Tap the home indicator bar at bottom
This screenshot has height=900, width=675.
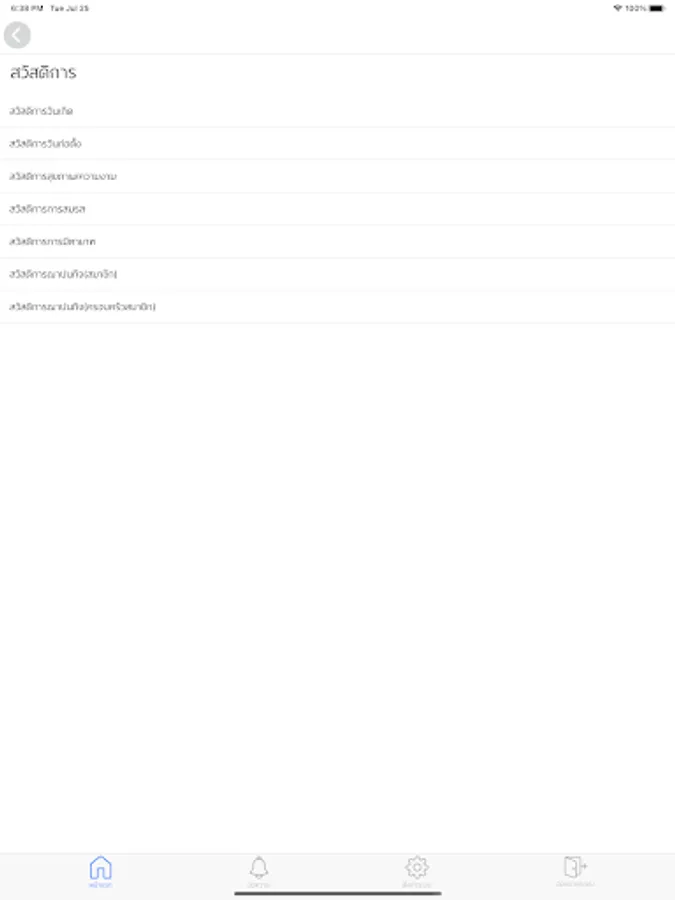[x=338, y=894]
